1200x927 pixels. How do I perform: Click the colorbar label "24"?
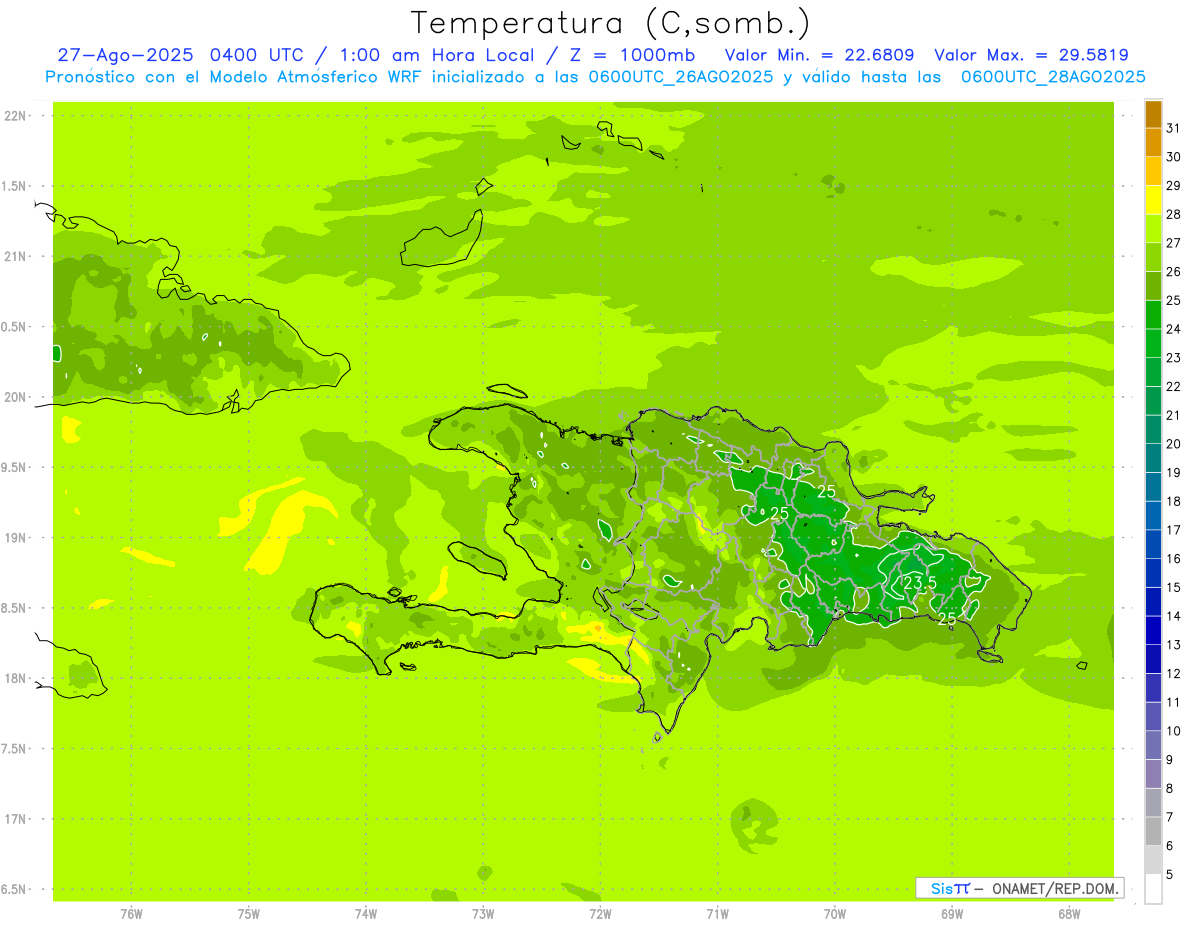pos(1174,329)
